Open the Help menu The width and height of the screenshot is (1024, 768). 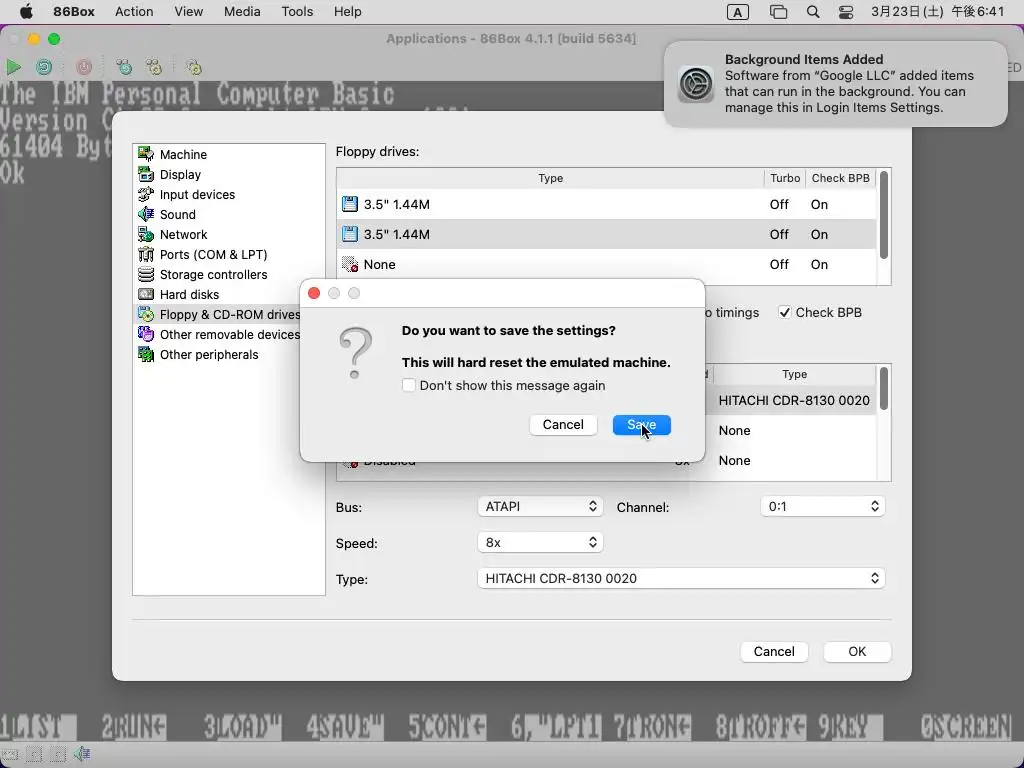click(347, 12)
